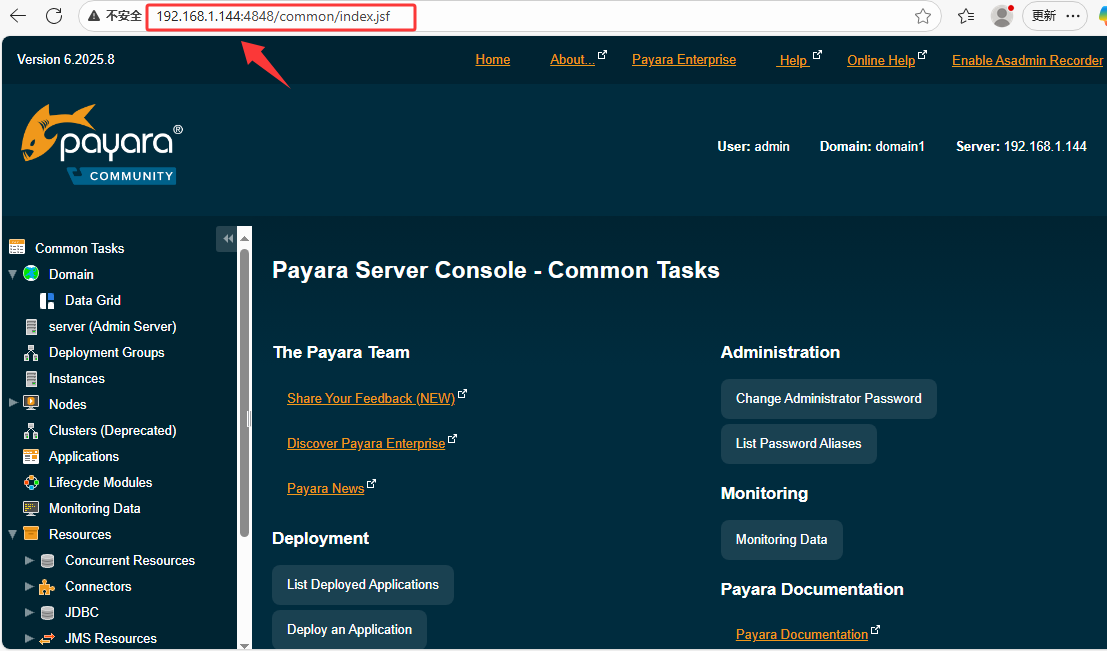The height and width of the screenshot is (651, 1107).
Task: Click the Deployment Groups icon
Action: (x=32, y=352)
